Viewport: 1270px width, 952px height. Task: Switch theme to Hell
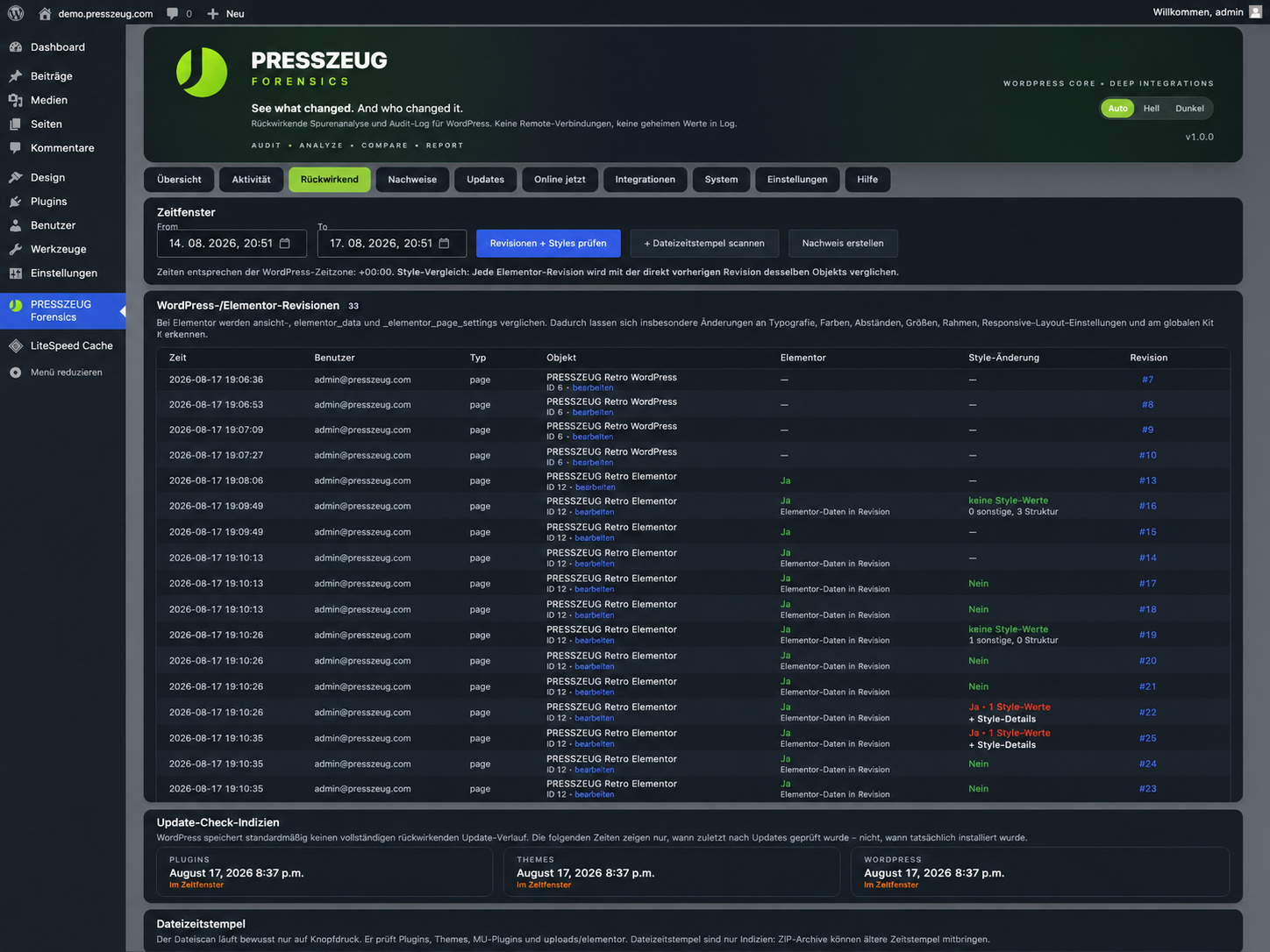coord(1151,109)
